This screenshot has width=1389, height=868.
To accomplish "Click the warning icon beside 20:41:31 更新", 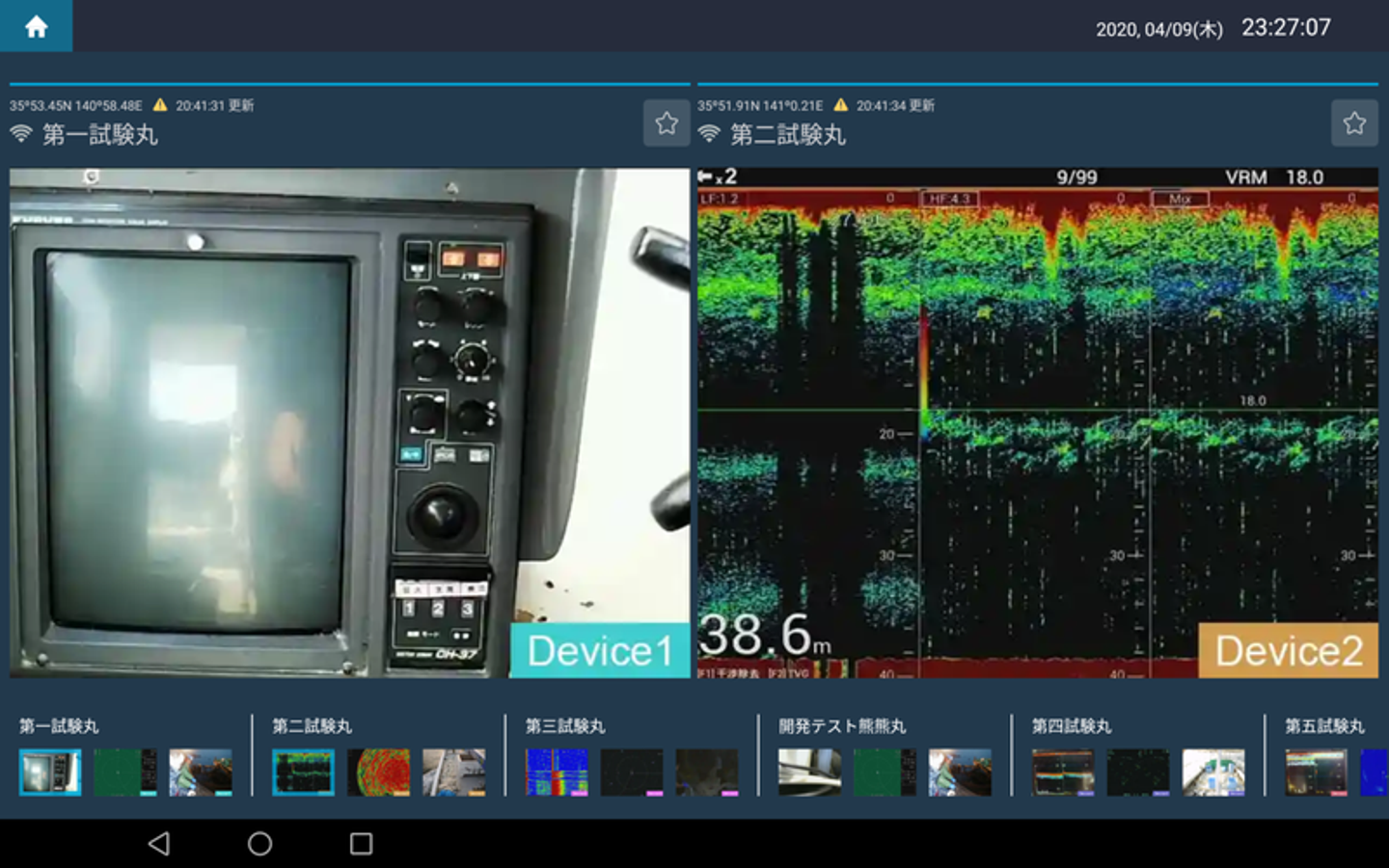I will [160, 105].
